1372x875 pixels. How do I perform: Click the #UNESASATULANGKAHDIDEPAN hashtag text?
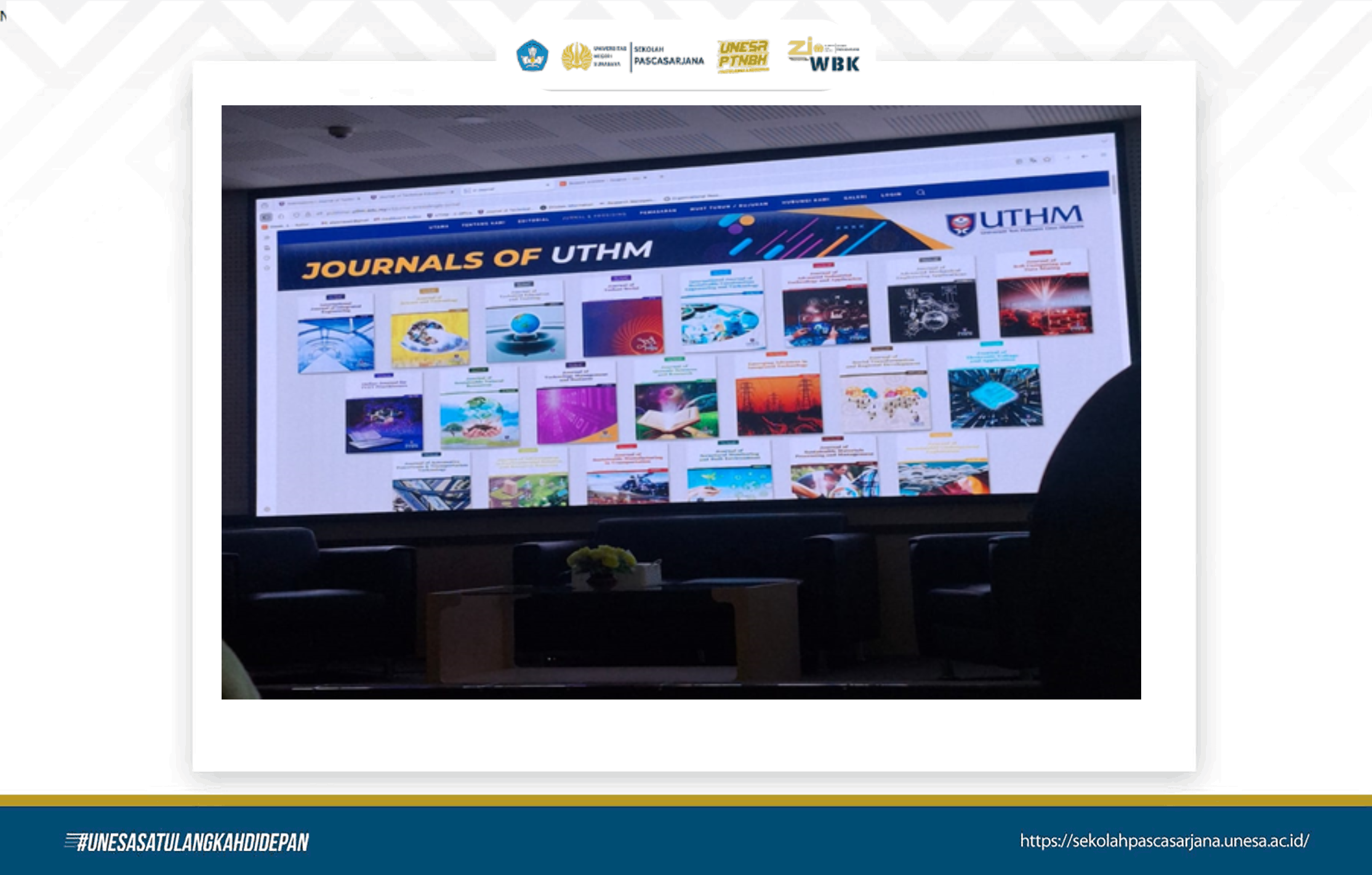[187, 842]
